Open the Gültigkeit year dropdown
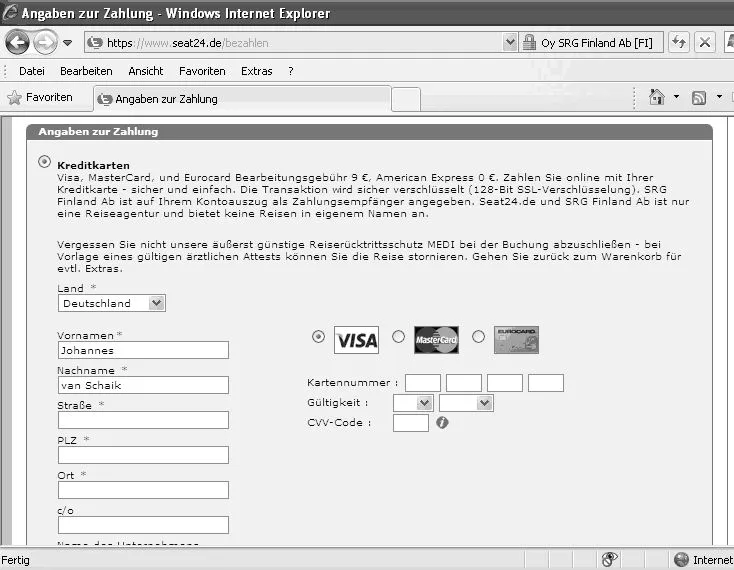734x570 pixels. coord(466,403)
